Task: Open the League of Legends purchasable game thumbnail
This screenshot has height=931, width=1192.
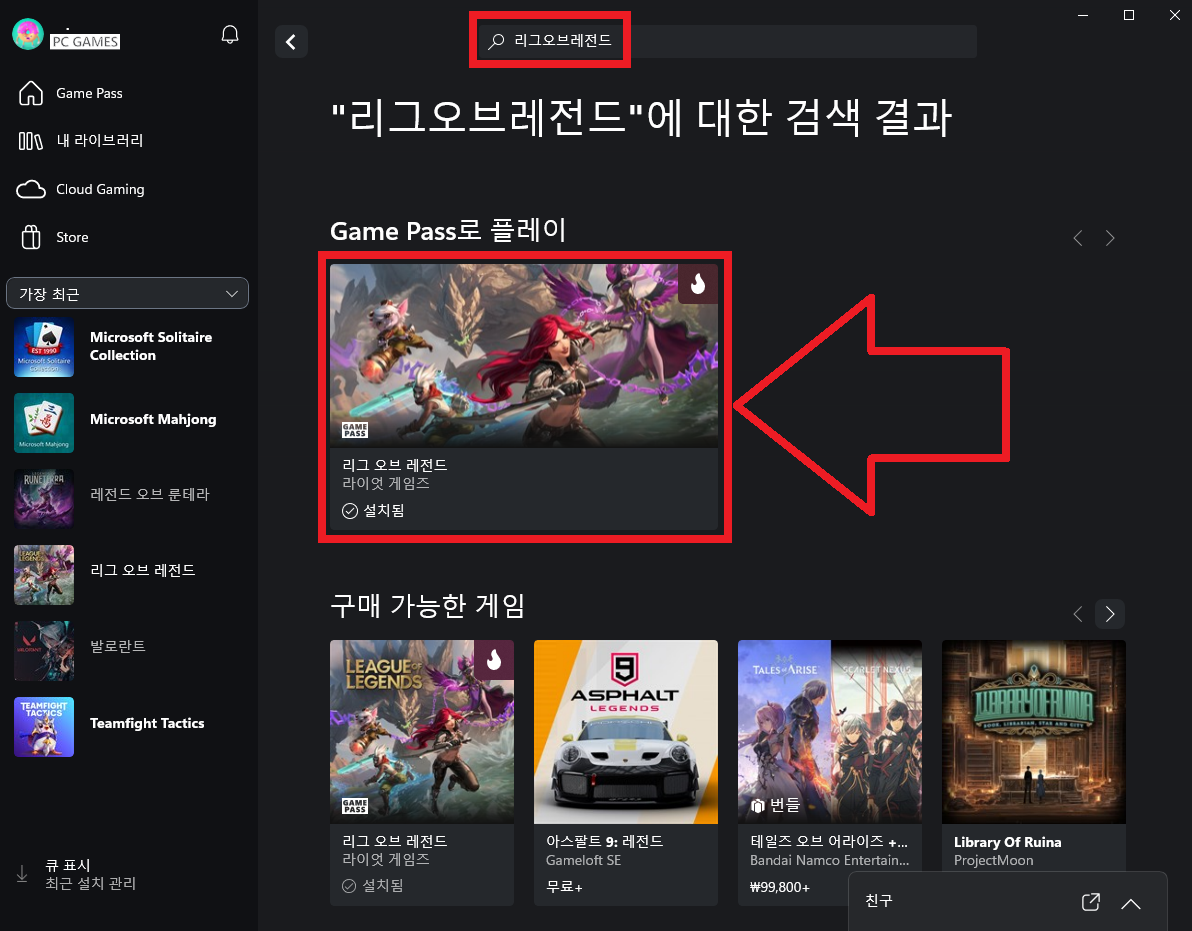Action: coord(422,731)
